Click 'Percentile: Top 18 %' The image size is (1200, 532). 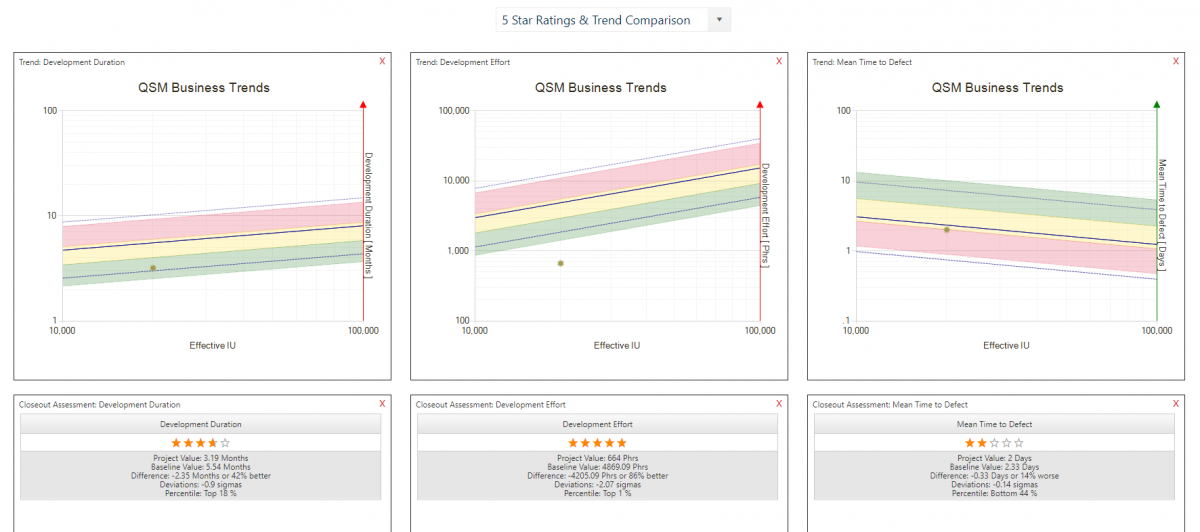[200, 494]
